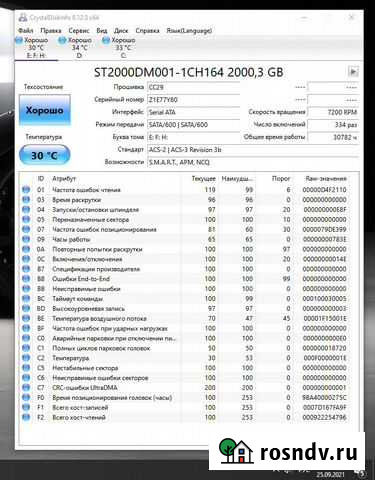
Task: Select the row text CRC-ошибки UltraDMA
Action: tap(85, 388)
